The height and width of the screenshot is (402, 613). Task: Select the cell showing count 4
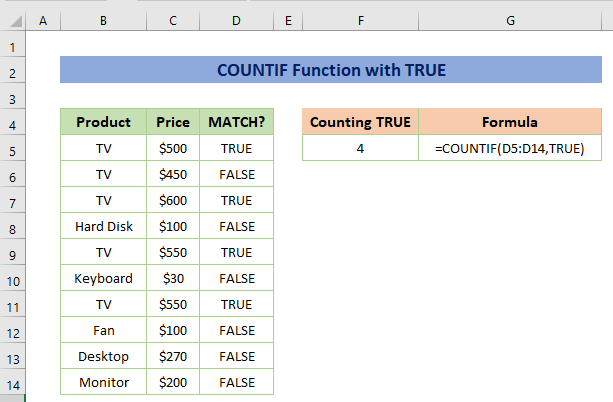click(360, 148)
